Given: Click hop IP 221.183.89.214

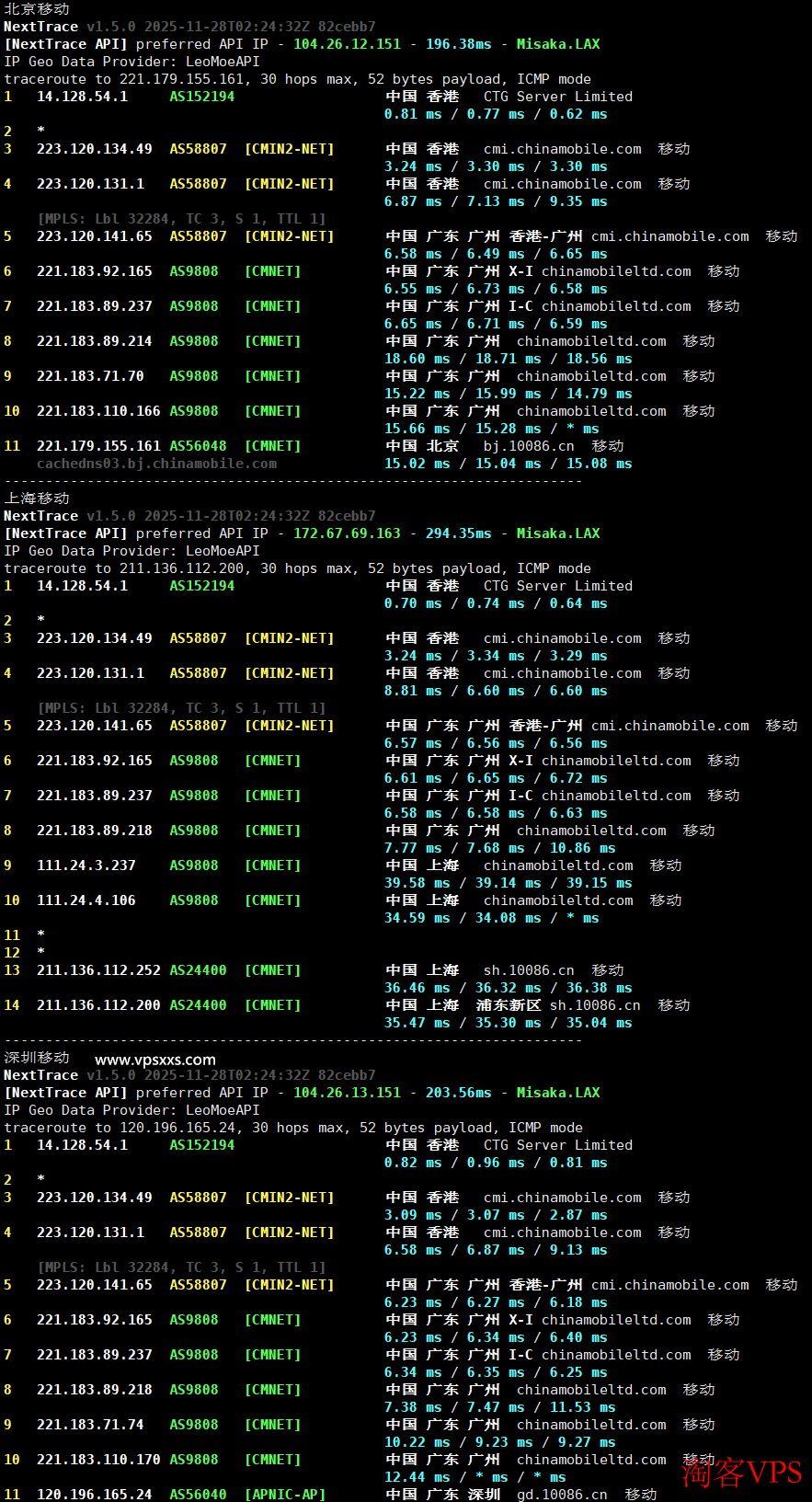Looking at the screenshot, I should point(95,341).
